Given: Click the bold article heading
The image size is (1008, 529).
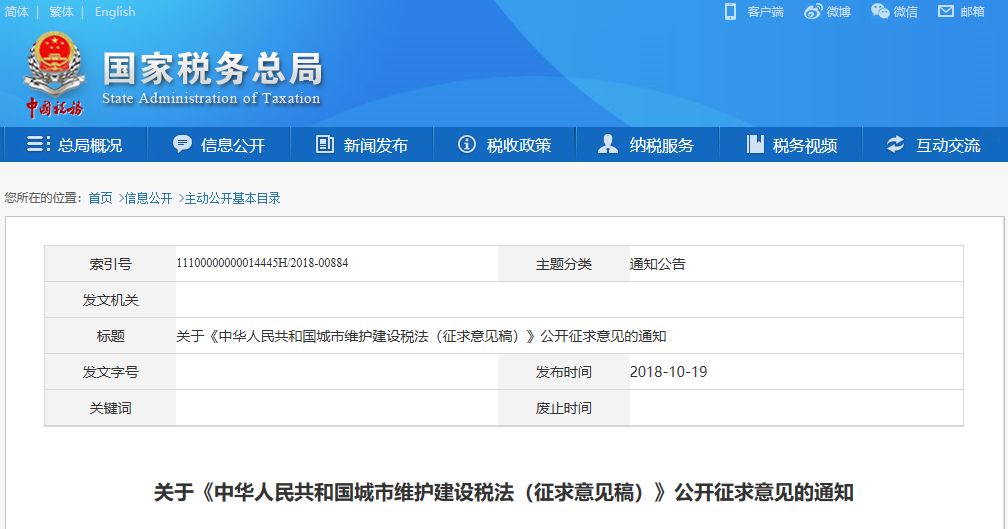Looking at the screenshot, I should pos(503,492).
